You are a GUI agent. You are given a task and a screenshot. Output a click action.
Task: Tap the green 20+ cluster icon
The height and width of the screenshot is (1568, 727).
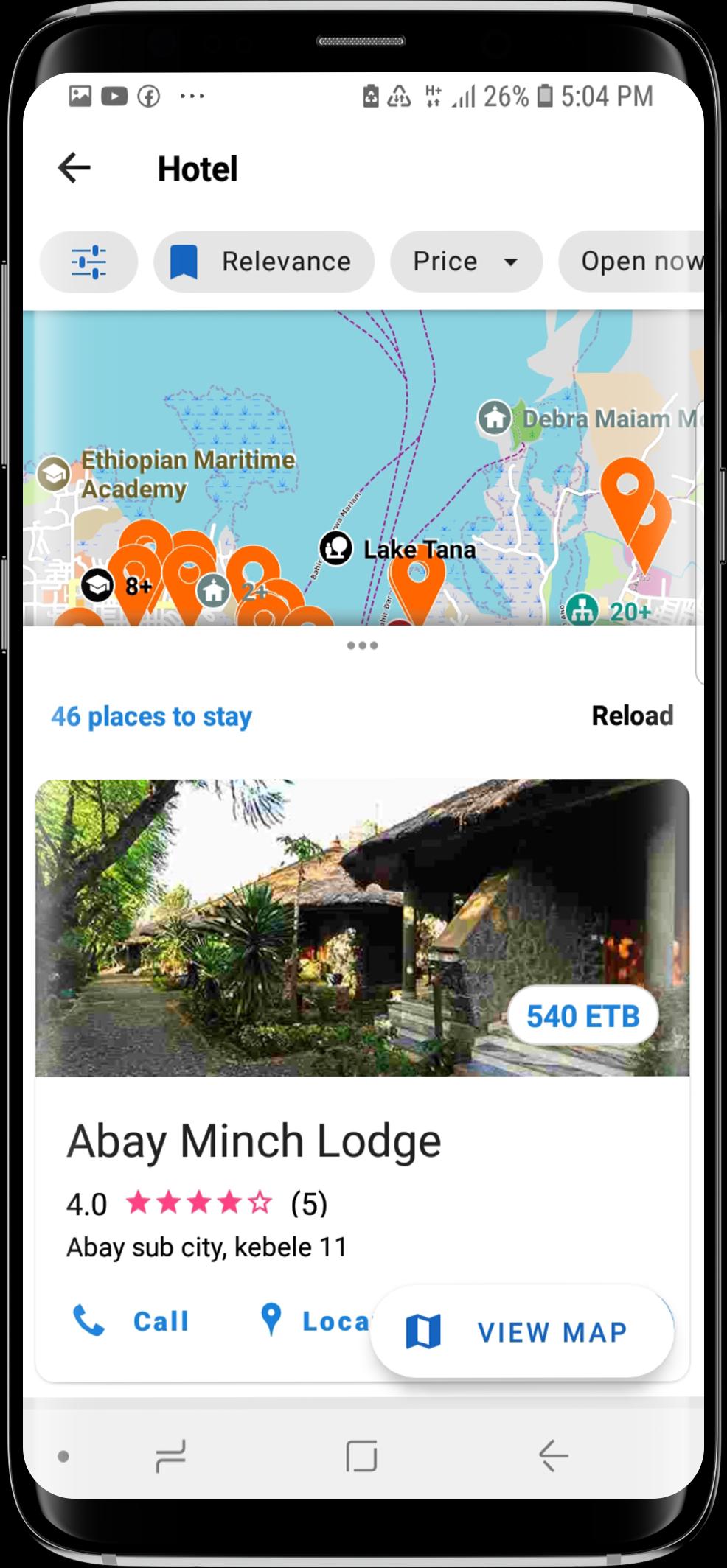[582, 610]
